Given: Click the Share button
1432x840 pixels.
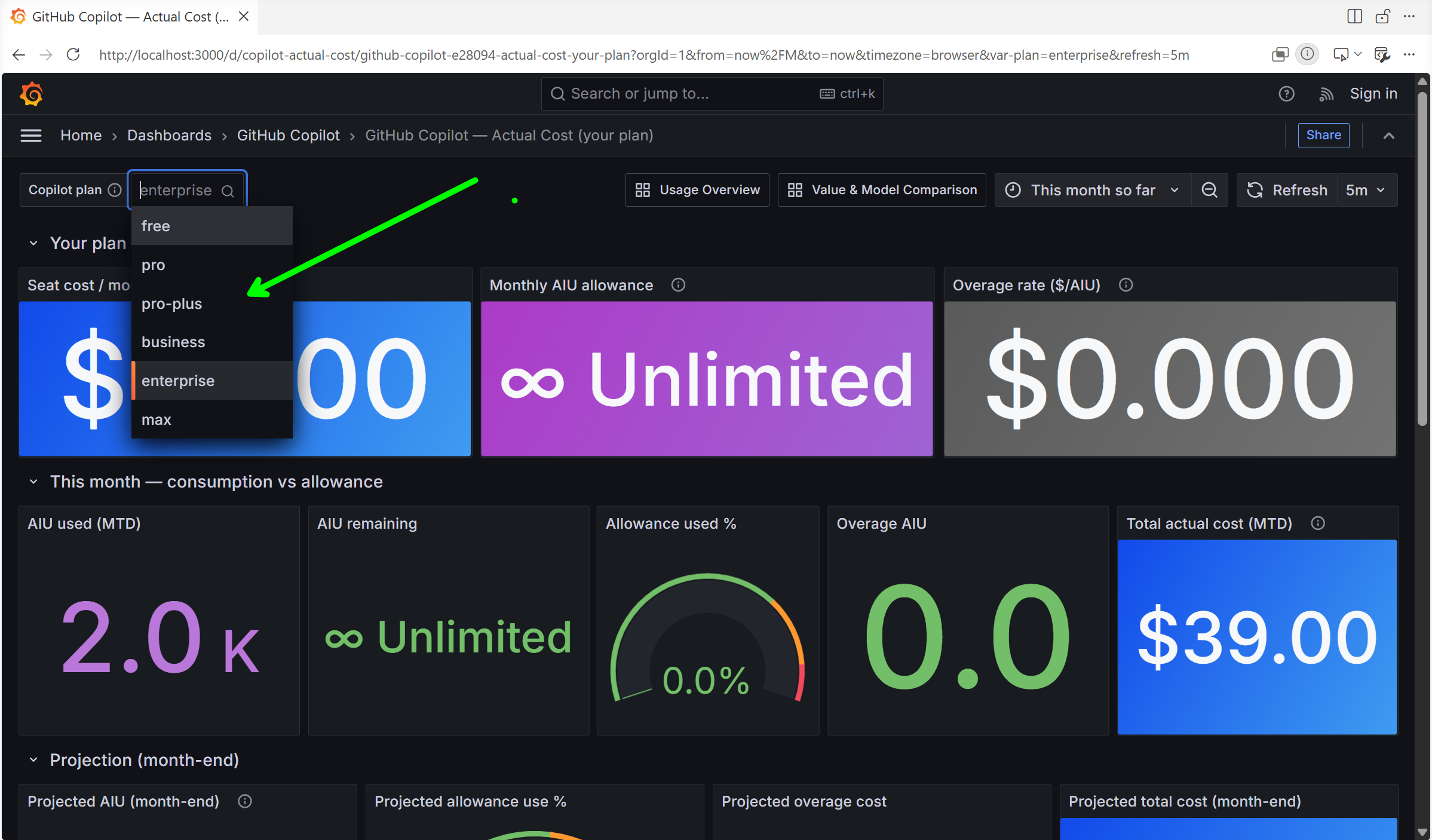Looking at the screenshot, I should pos(1323,135).
